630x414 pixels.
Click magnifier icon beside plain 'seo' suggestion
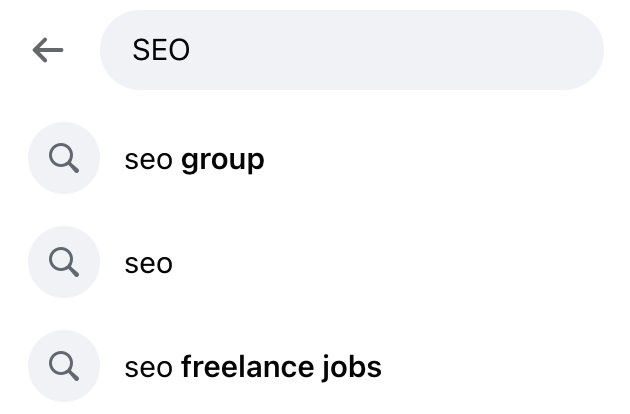pyautogui.click(x=64, y=262)
